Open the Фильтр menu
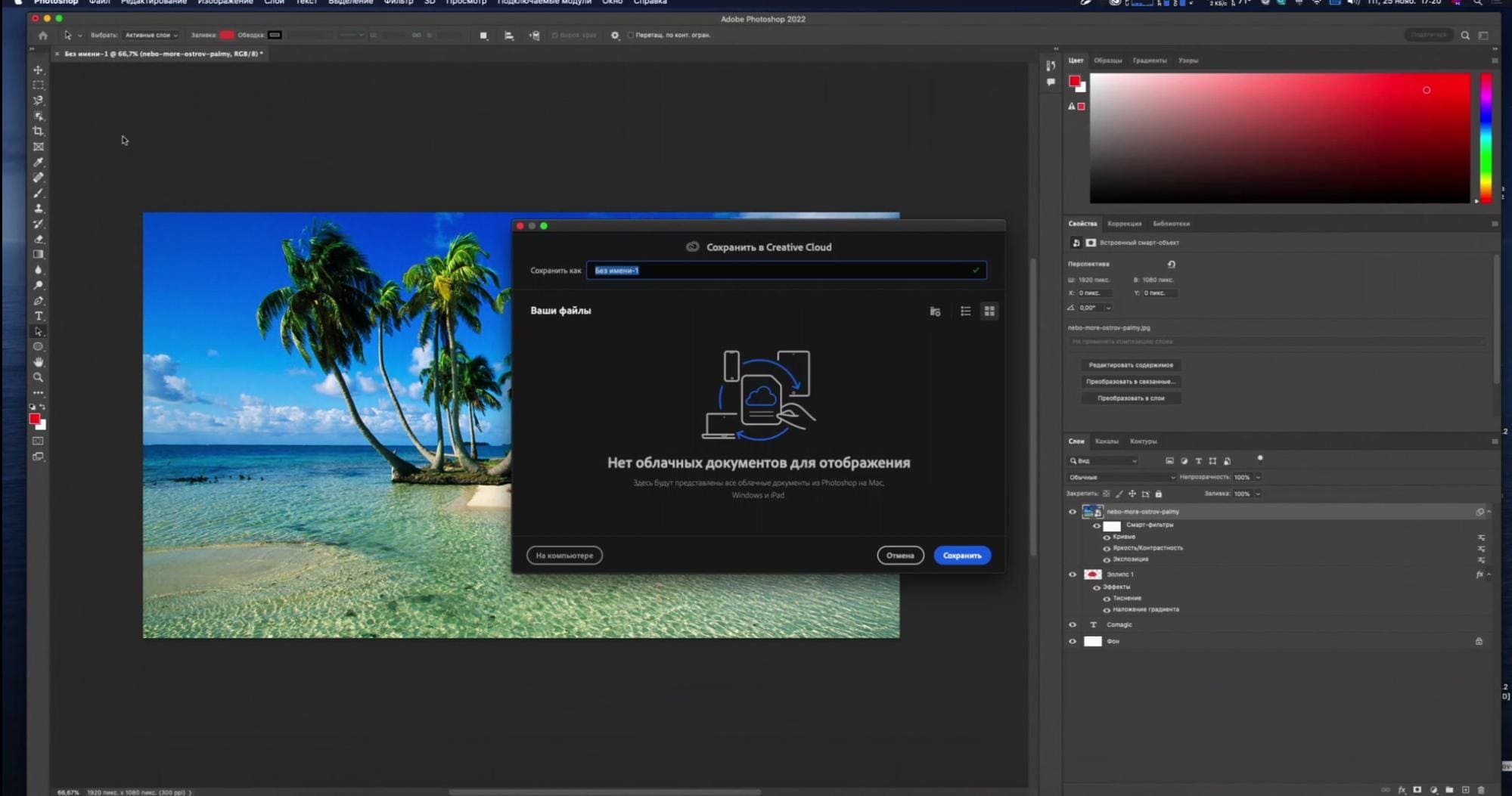This screenshot has height=796, width=1512. click(398, 2)
